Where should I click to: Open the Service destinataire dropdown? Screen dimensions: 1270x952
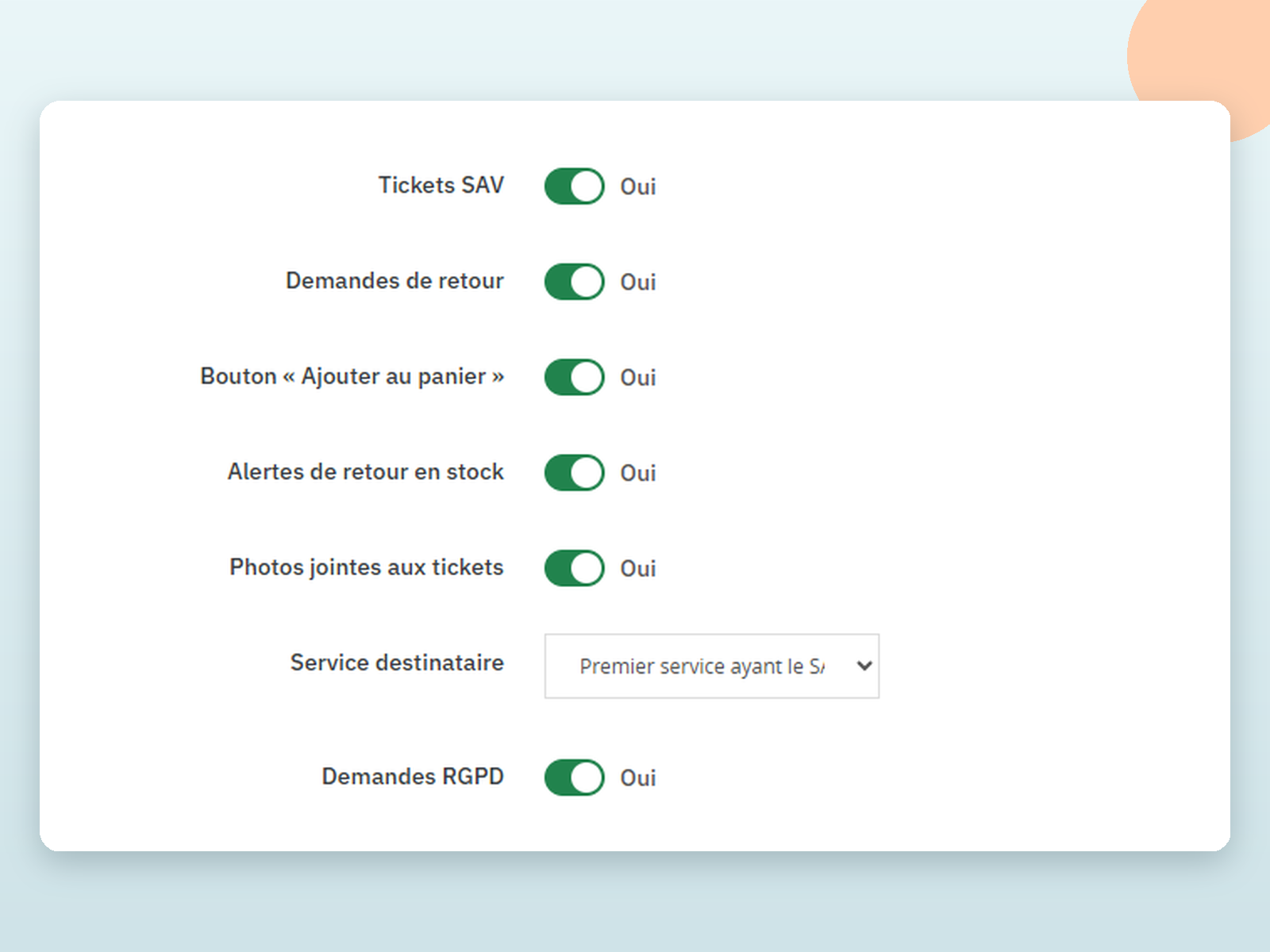tap(712, 666)
